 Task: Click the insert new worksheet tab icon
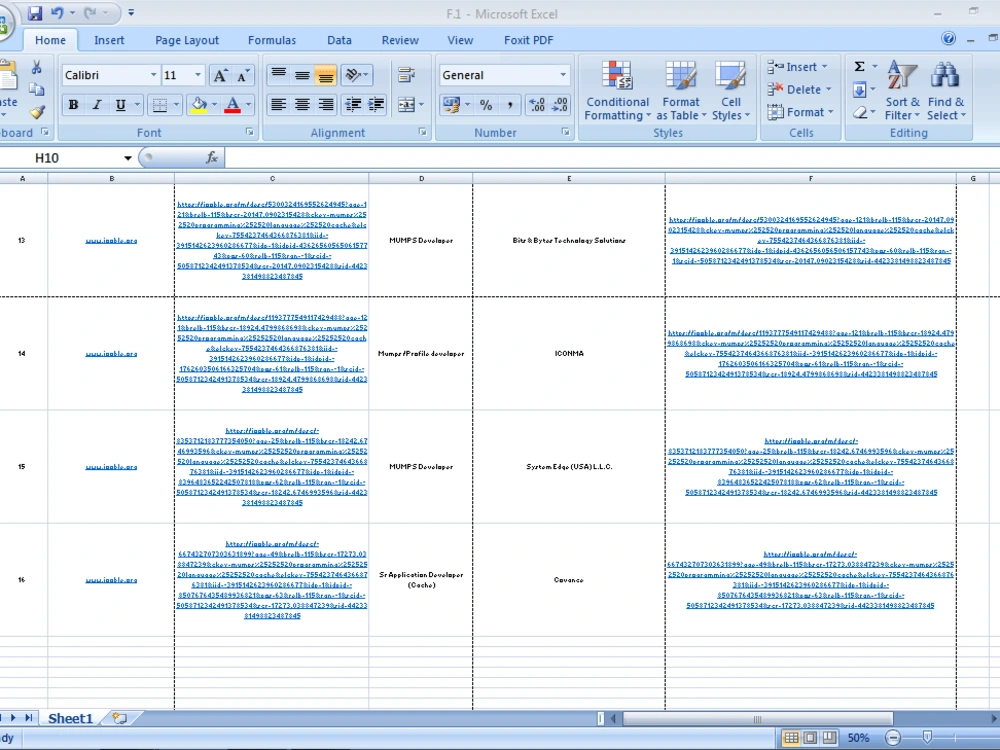pyautogui.click(x=119, y=718)
